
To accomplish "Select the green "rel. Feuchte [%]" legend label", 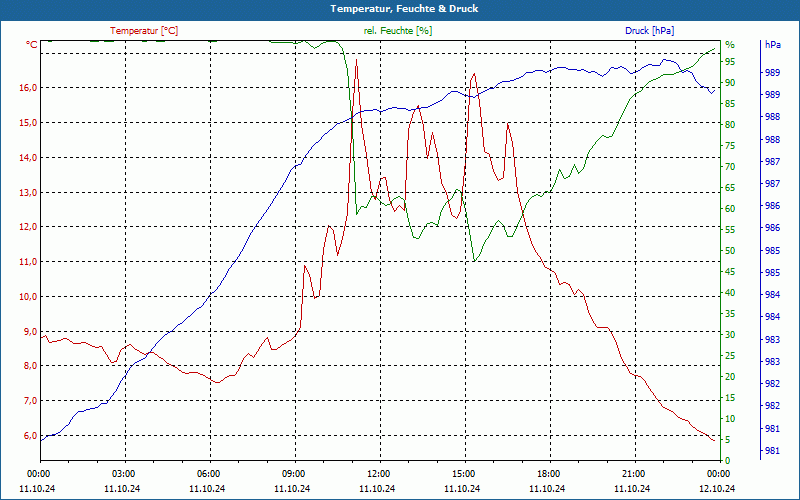I will tap(398, 31).
